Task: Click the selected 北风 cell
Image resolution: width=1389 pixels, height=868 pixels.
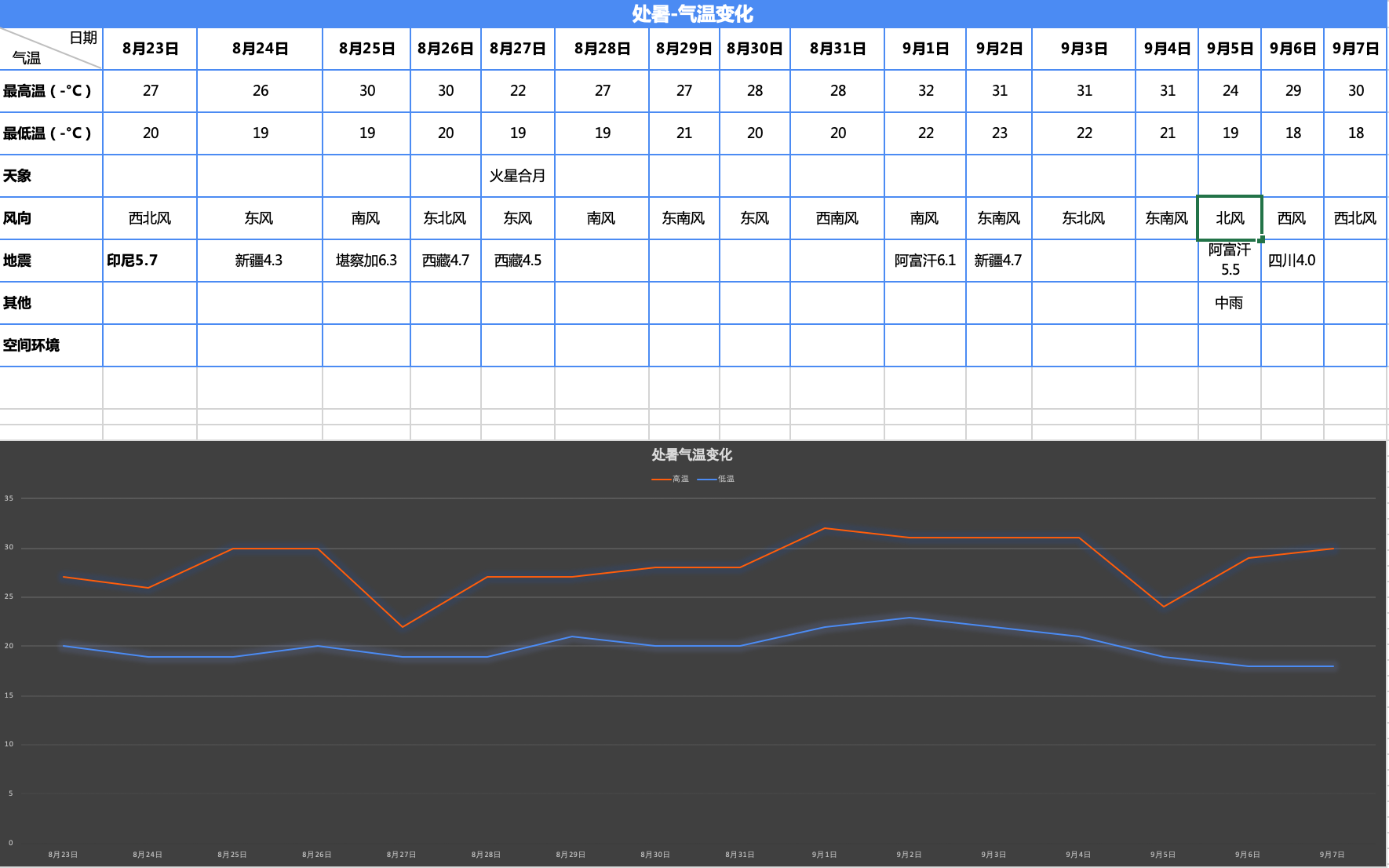Action: (x=1230, y=218)
